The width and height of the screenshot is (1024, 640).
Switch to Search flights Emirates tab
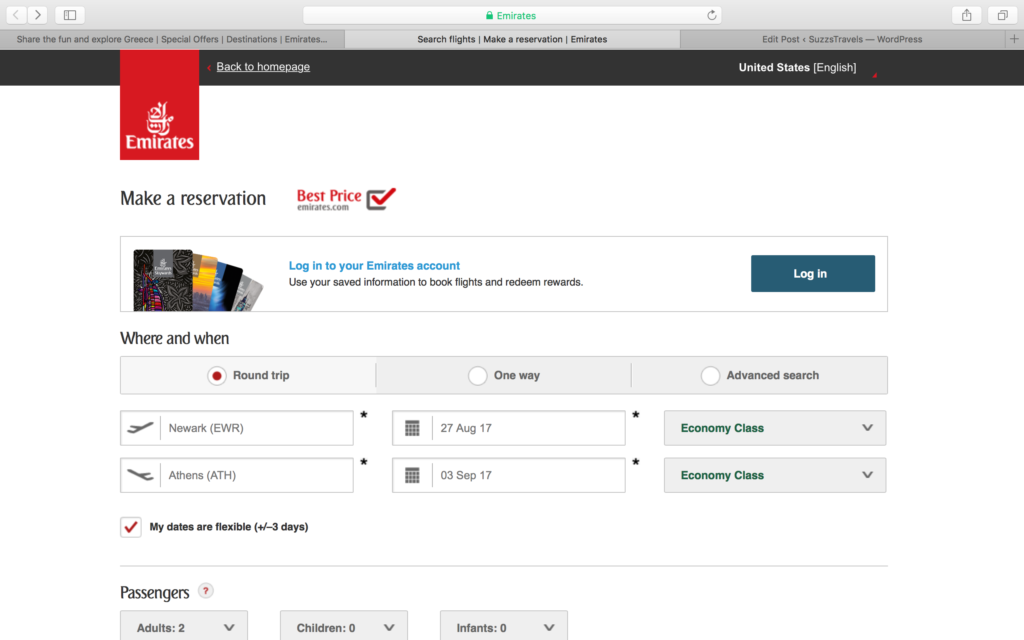click(x=512, y=39)
